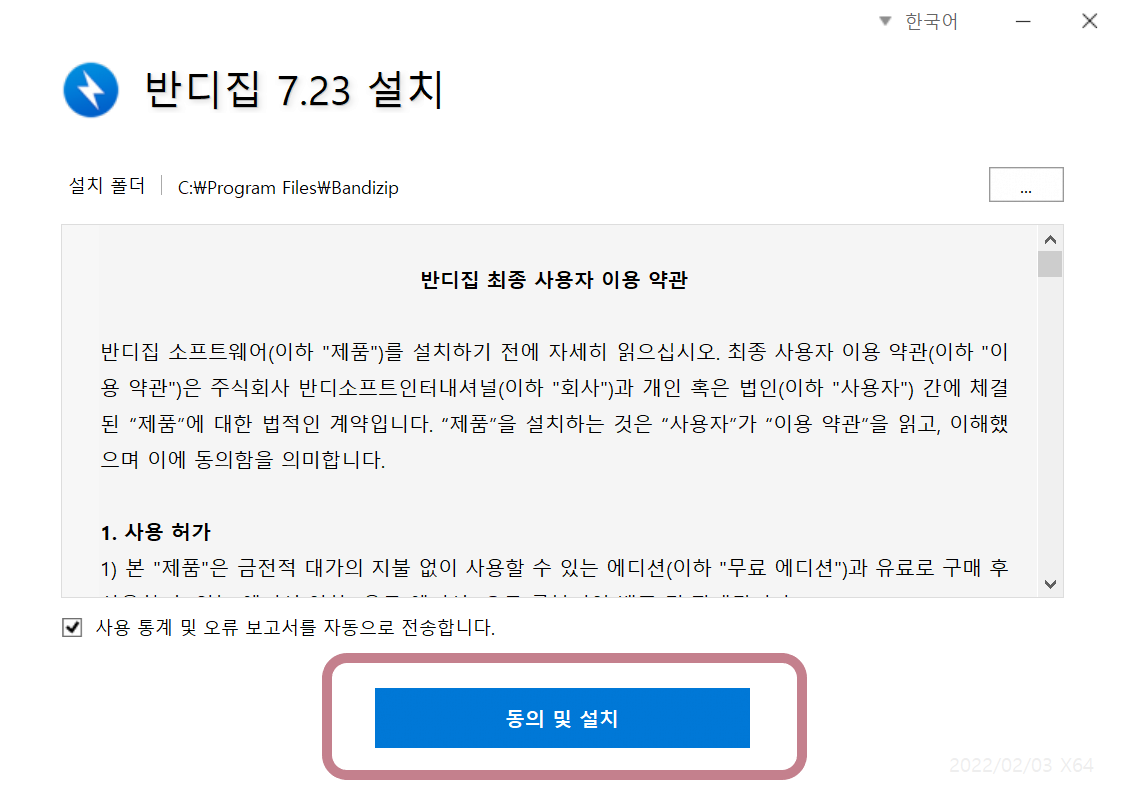Click the scrollbar track below the thumb
1123x791 pixels.
pos(1050,424)
